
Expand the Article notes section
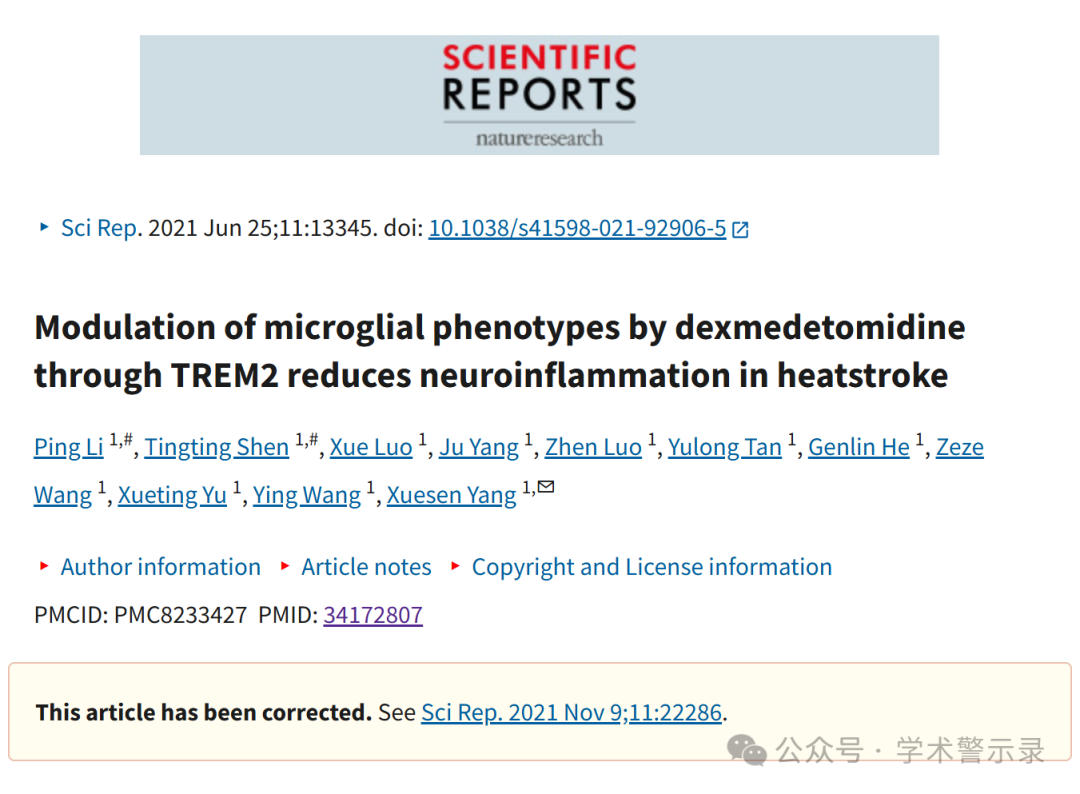(x=366, y=567)
